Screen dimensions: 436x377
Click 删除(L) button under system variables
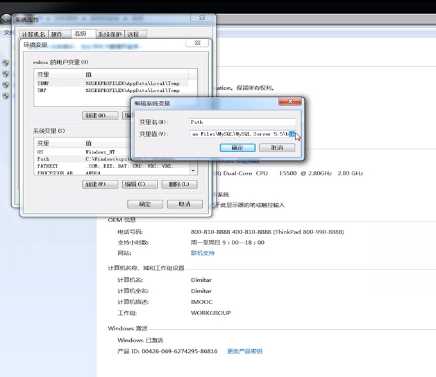tap(179, 184)
